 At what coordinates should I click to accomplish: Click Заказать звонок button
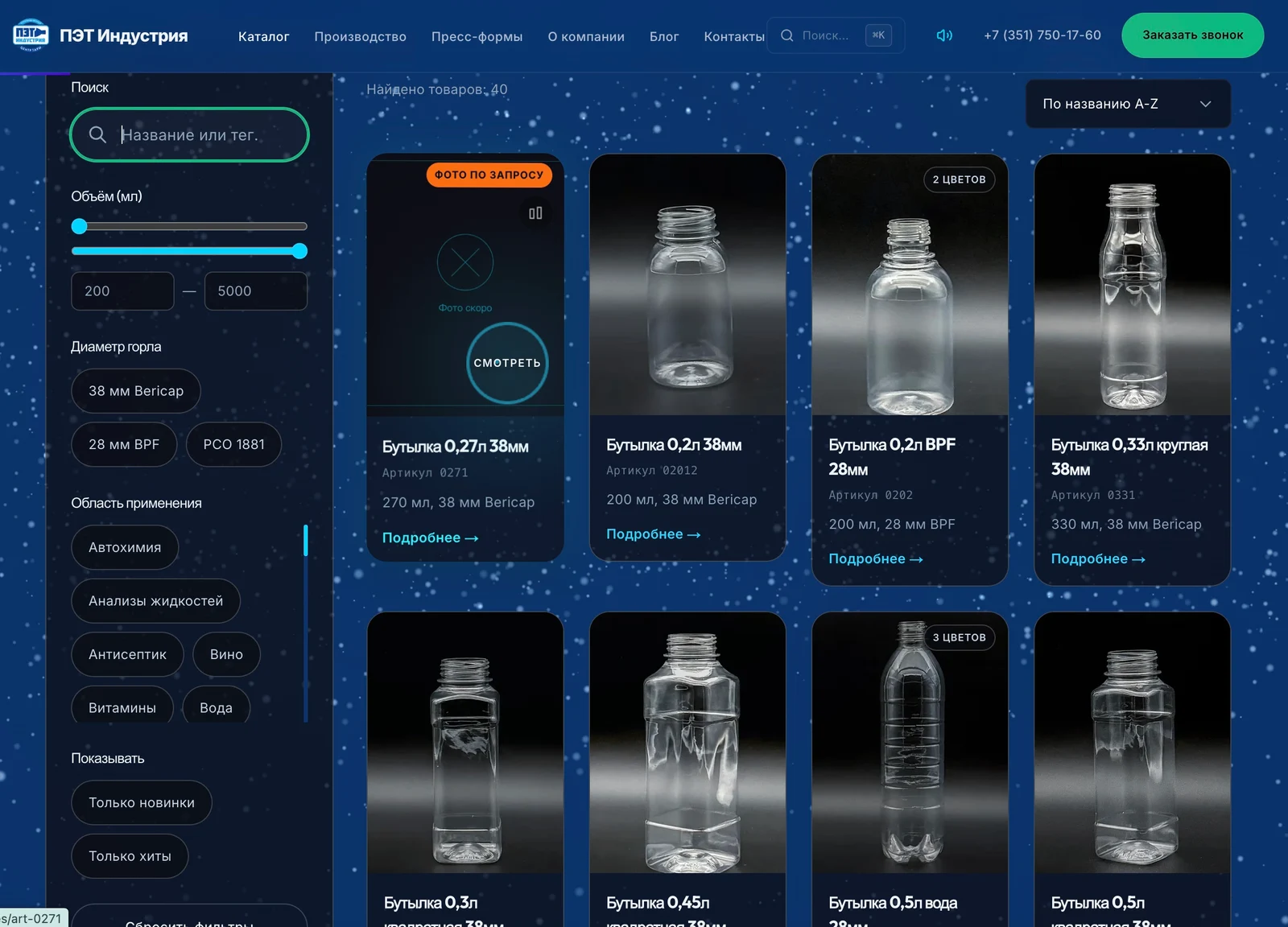coord(1193,35)
